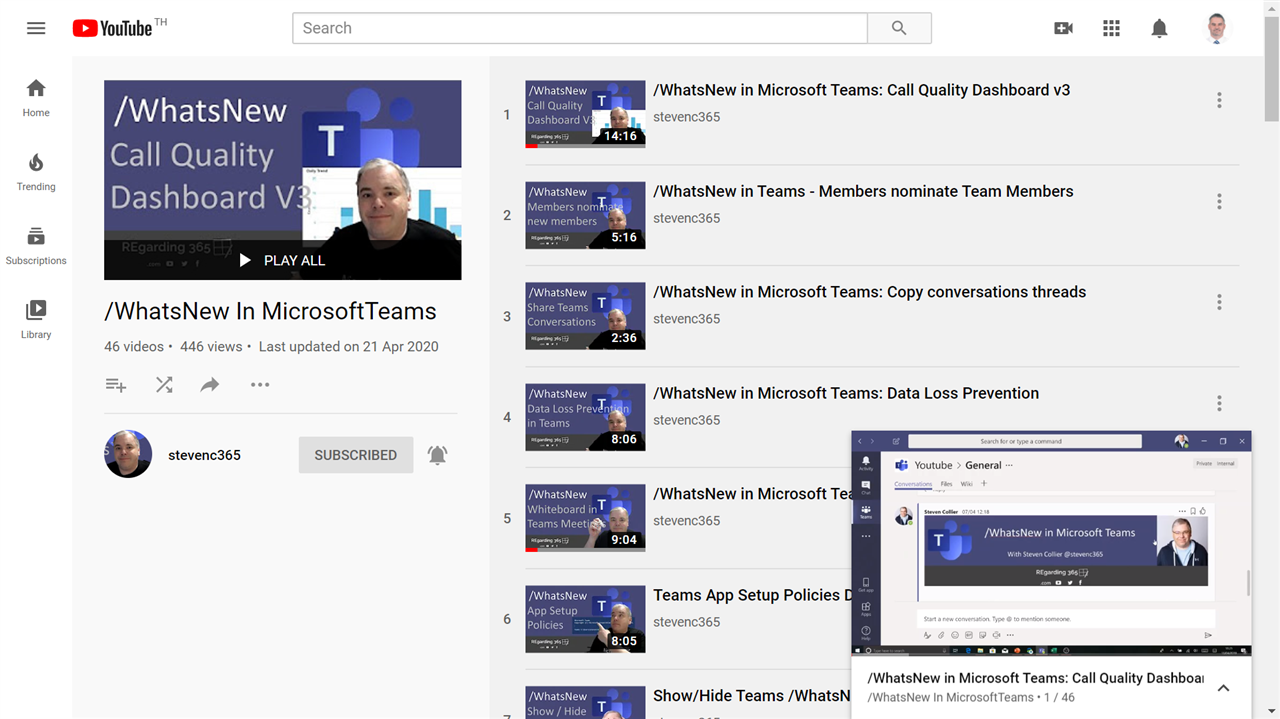Open stevenc365 under Data Loss Prevention video
The width and height of the screenshot is (1280, 719).
tap(686, 420)
